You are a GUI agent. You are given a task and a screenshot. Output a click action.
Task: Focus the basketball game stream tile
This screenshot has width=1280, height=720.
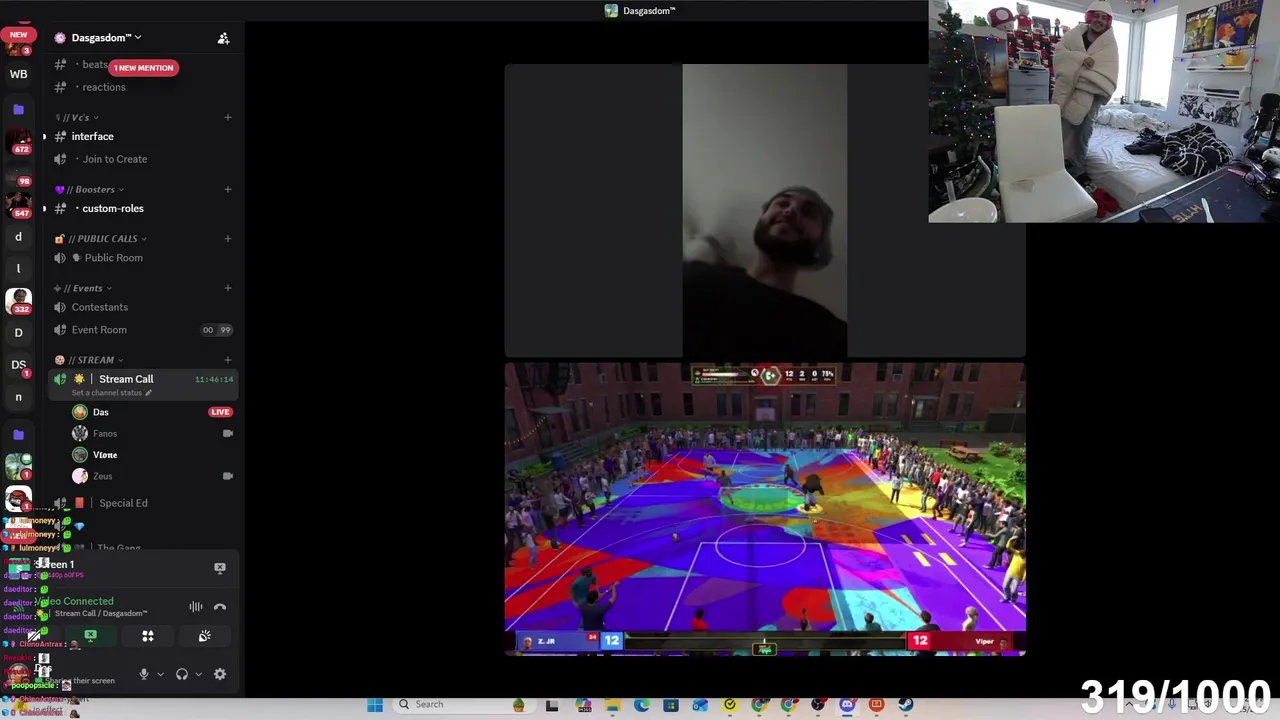765,509
